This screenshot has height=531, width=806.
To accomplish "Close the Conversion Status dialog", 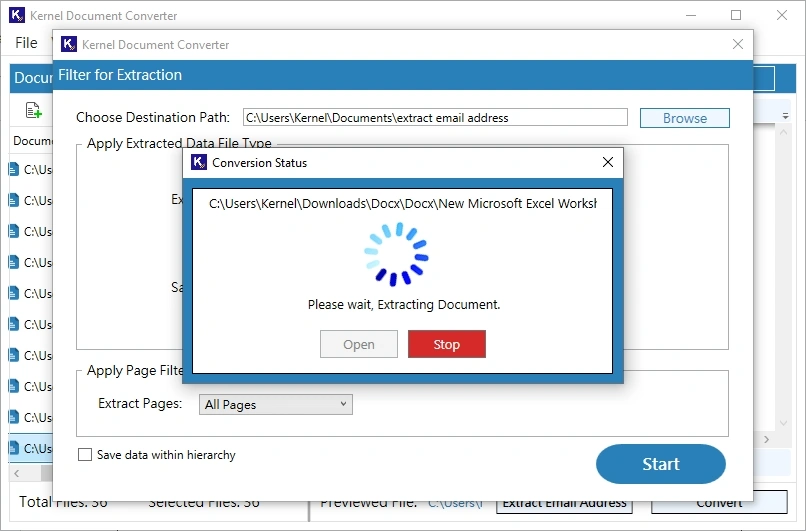I will (x=608, y=162).
